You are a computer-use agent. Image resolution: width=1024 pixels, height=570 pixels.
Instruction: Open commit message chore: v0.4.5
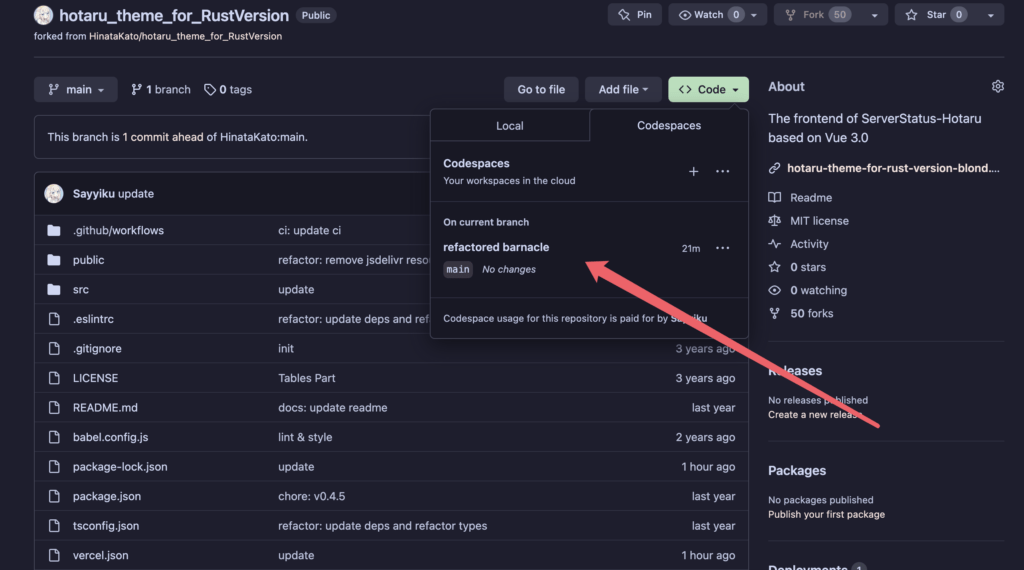312,496
